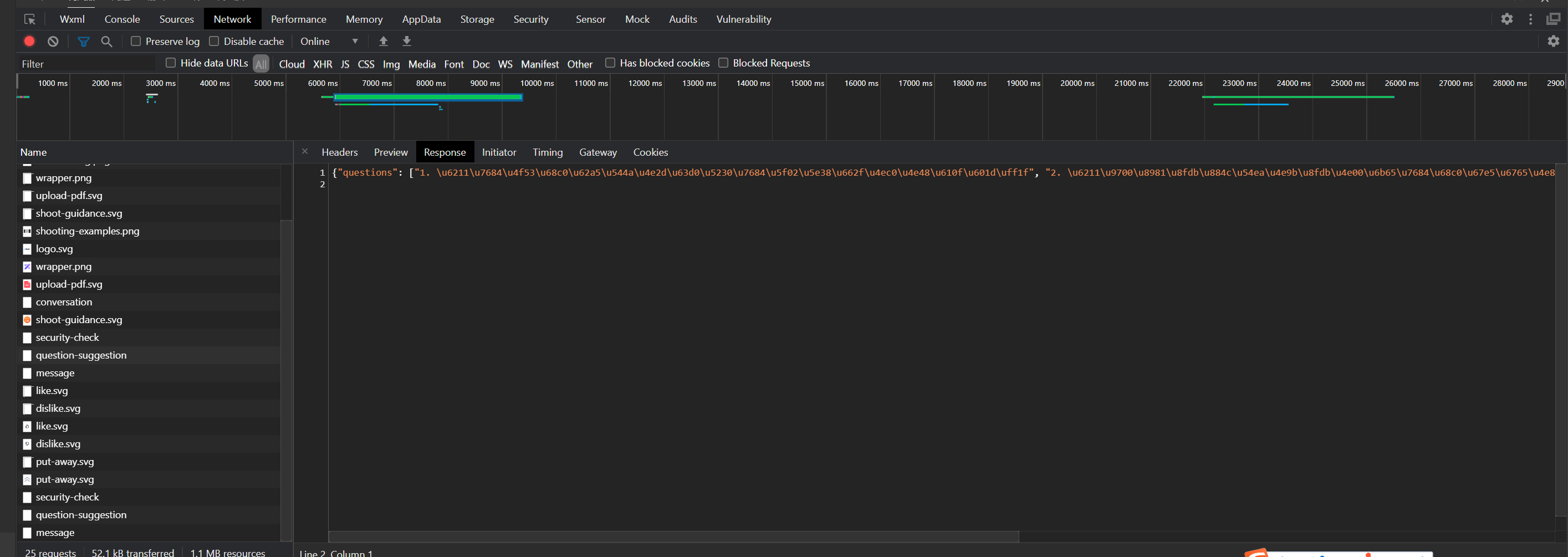Filter requests by Cloud
Viewport: 1568px width, 557px height.
tap(292, 64)
